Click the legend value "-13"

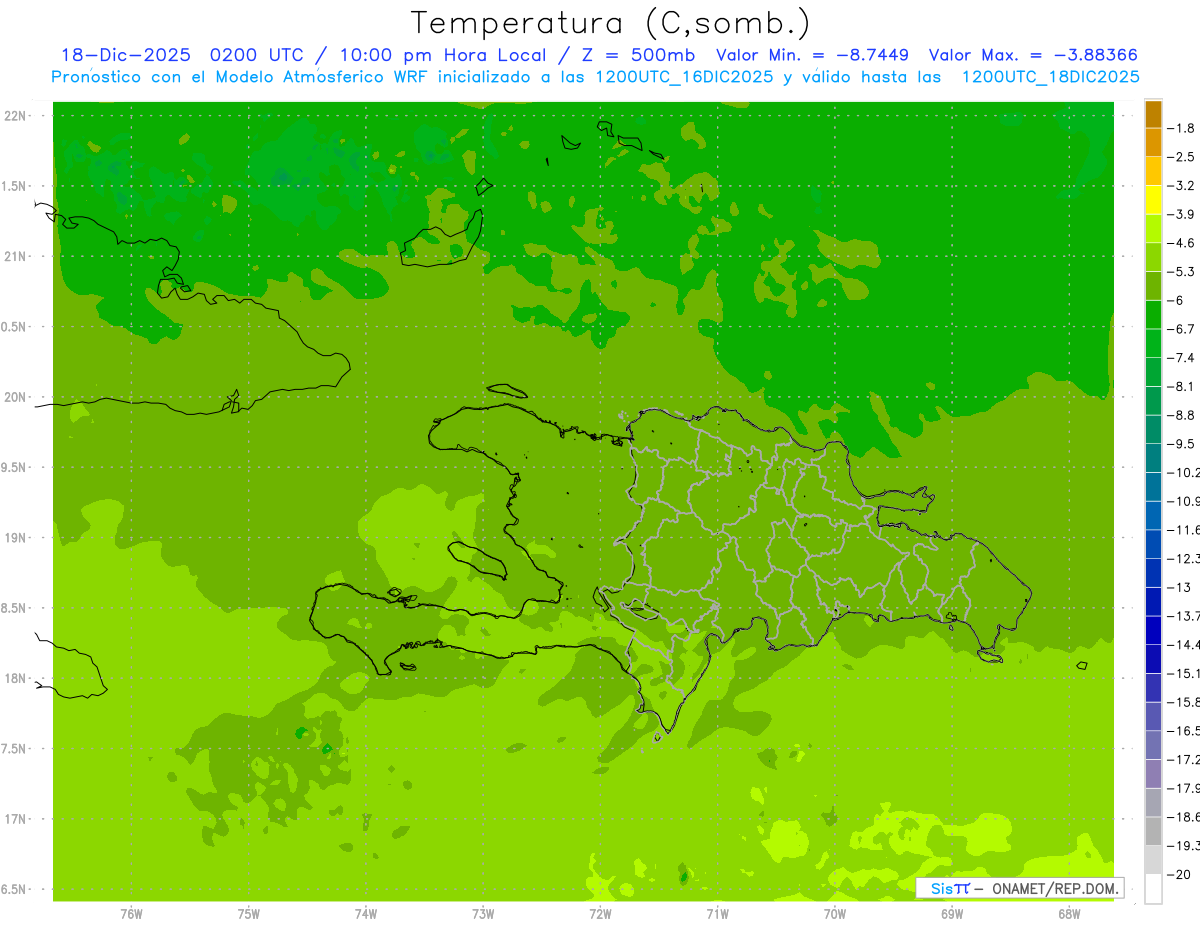coord(1179,587)
